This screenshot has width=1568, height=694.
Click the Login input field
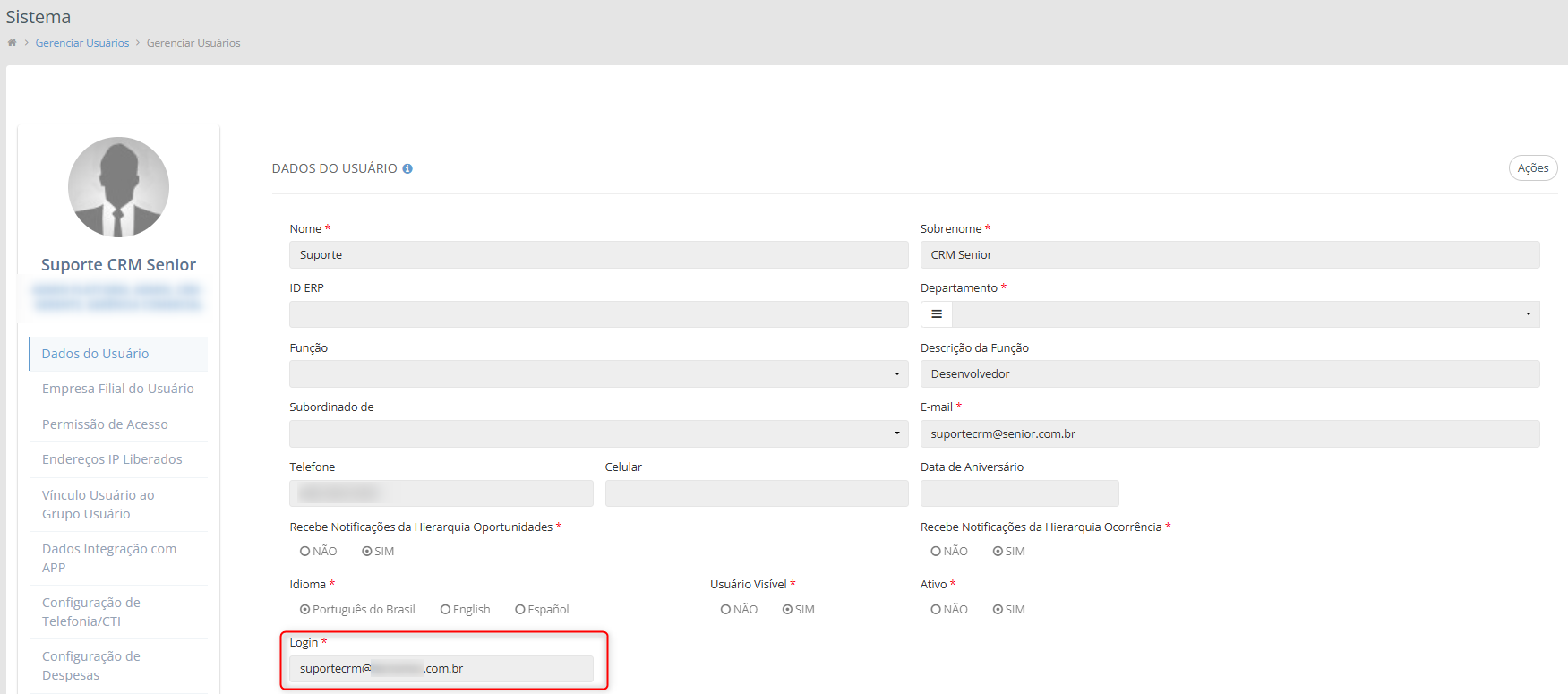coord(441,669)
